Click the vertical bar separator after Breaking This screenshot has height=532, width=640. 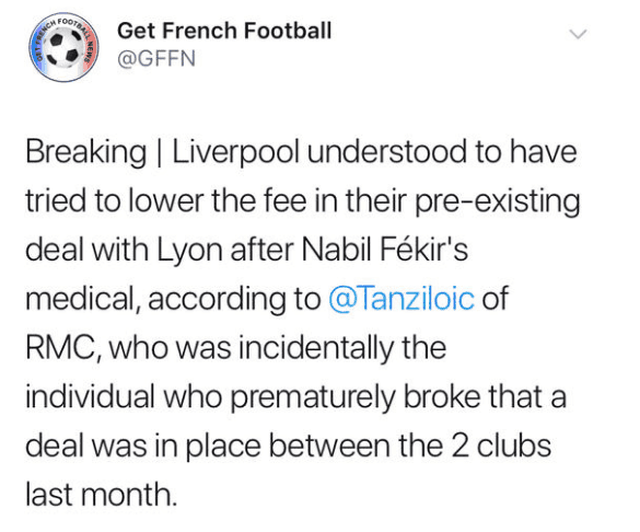coord(159,153)
